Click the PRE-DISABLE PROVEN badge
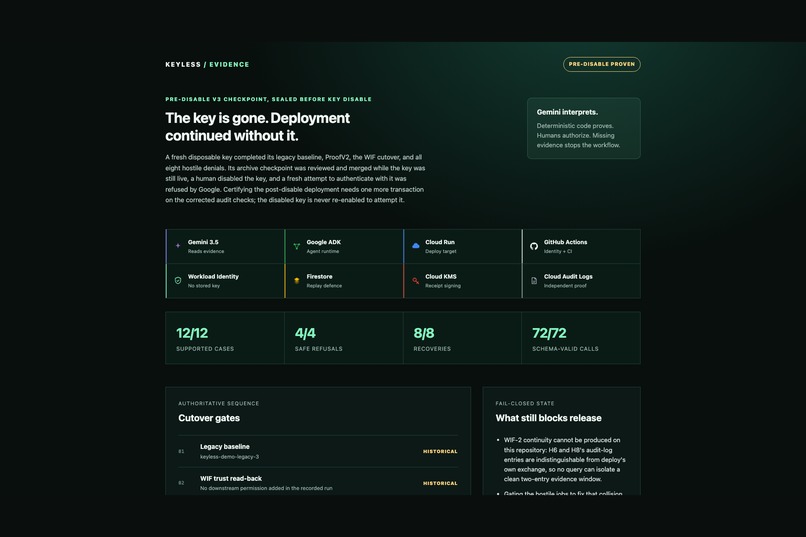The height and width of the screenshot is (537, 806). coord(601,64)
